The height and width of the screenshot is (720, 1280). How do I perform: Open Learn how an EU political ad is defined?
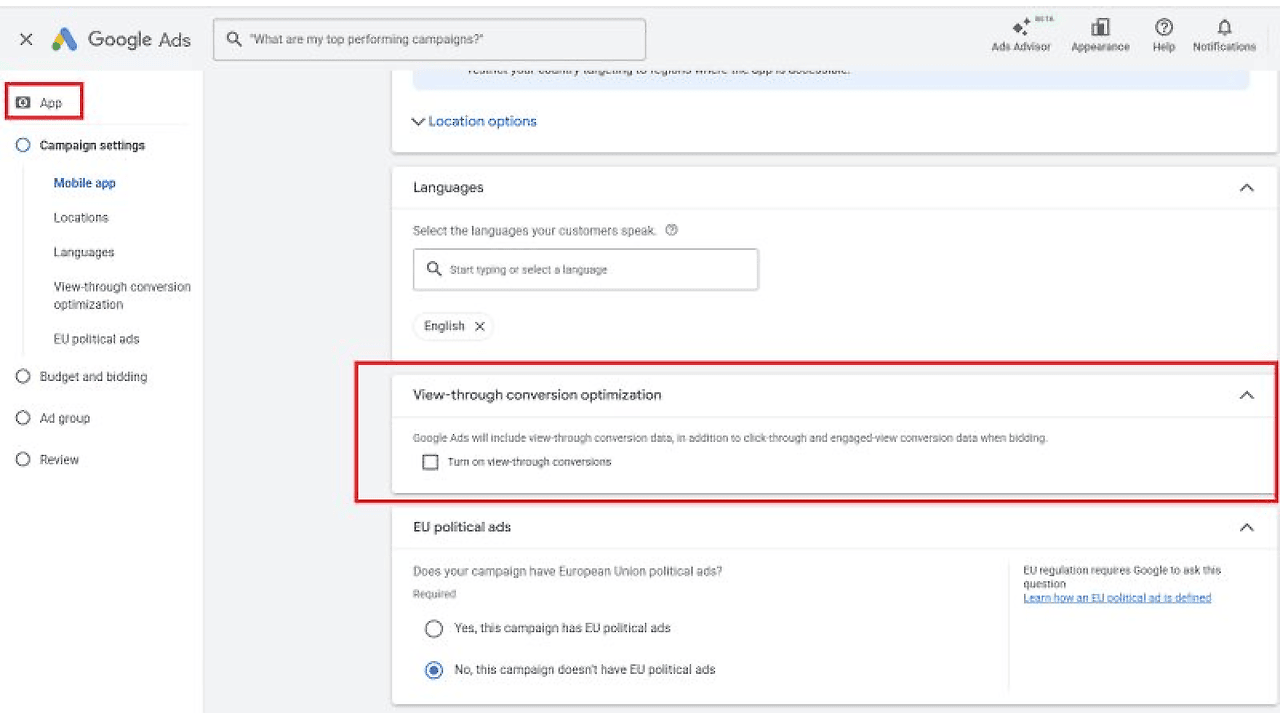coord(1116,598)
